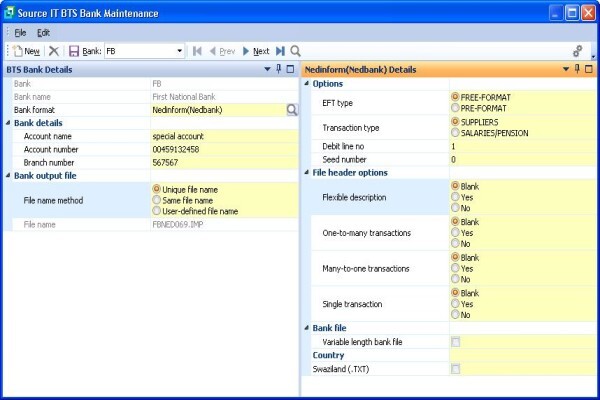The image size is (600, 400).
Task: Click the Seed number value
Action: pos(523,159)
